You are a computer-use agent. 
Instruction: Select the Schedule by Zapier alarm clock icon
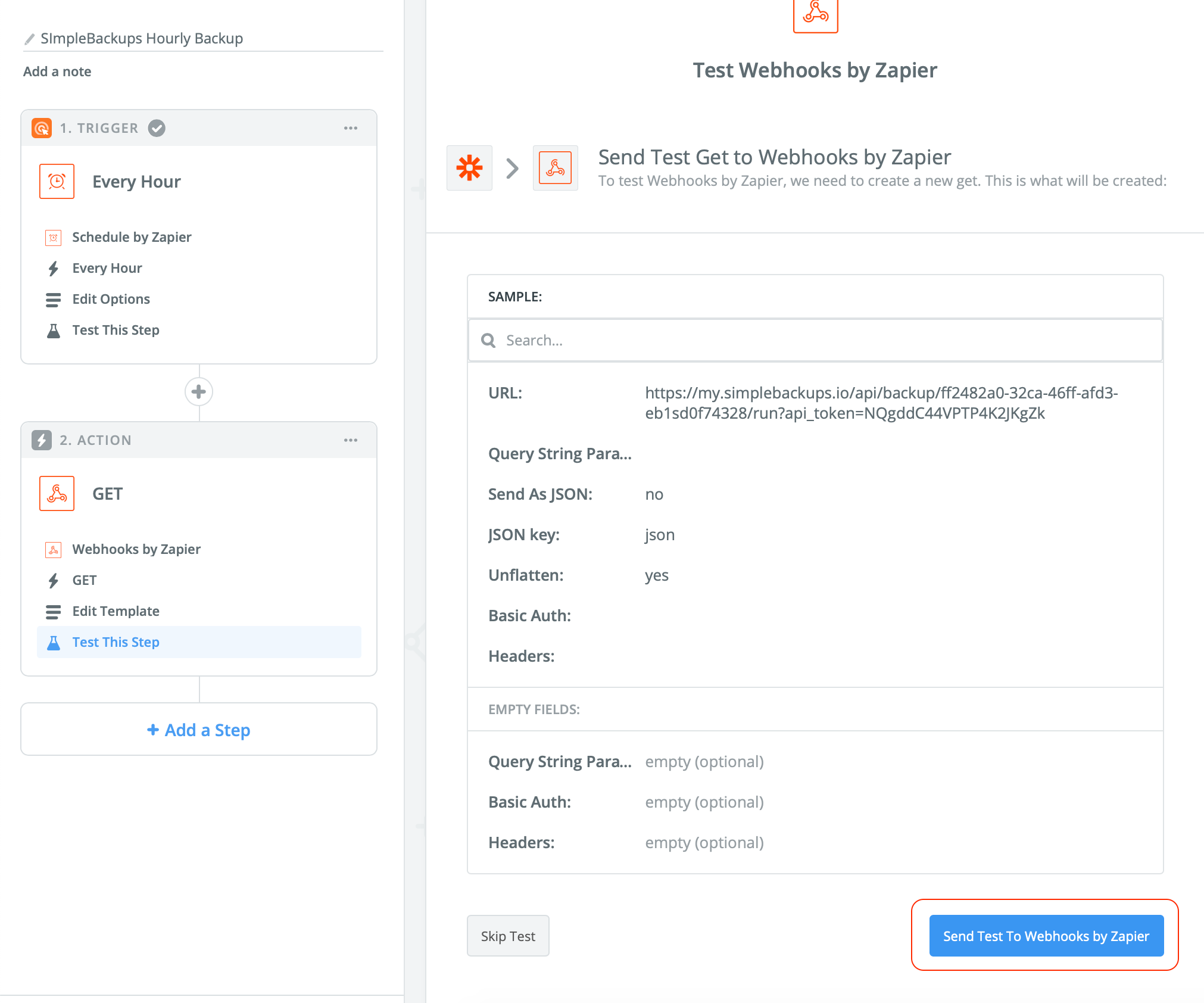coord(53,237)
